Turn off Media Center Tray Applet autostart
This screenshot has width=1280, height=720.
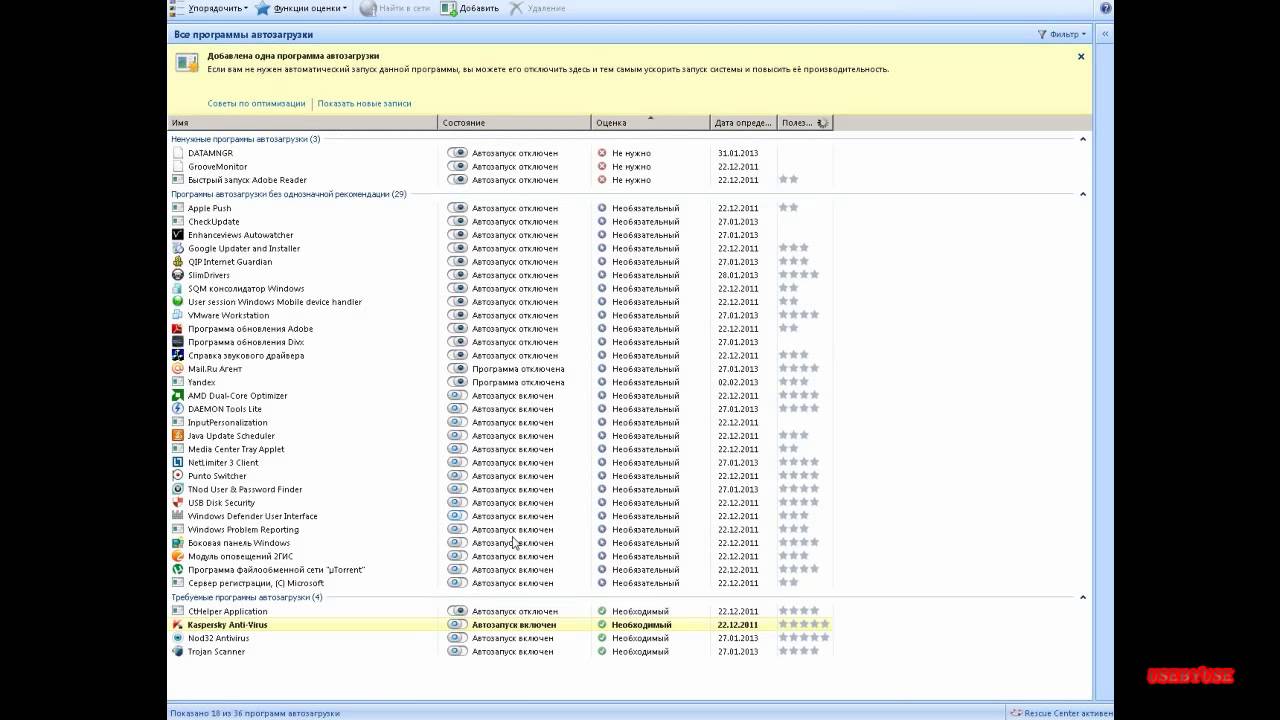(457, 449)
